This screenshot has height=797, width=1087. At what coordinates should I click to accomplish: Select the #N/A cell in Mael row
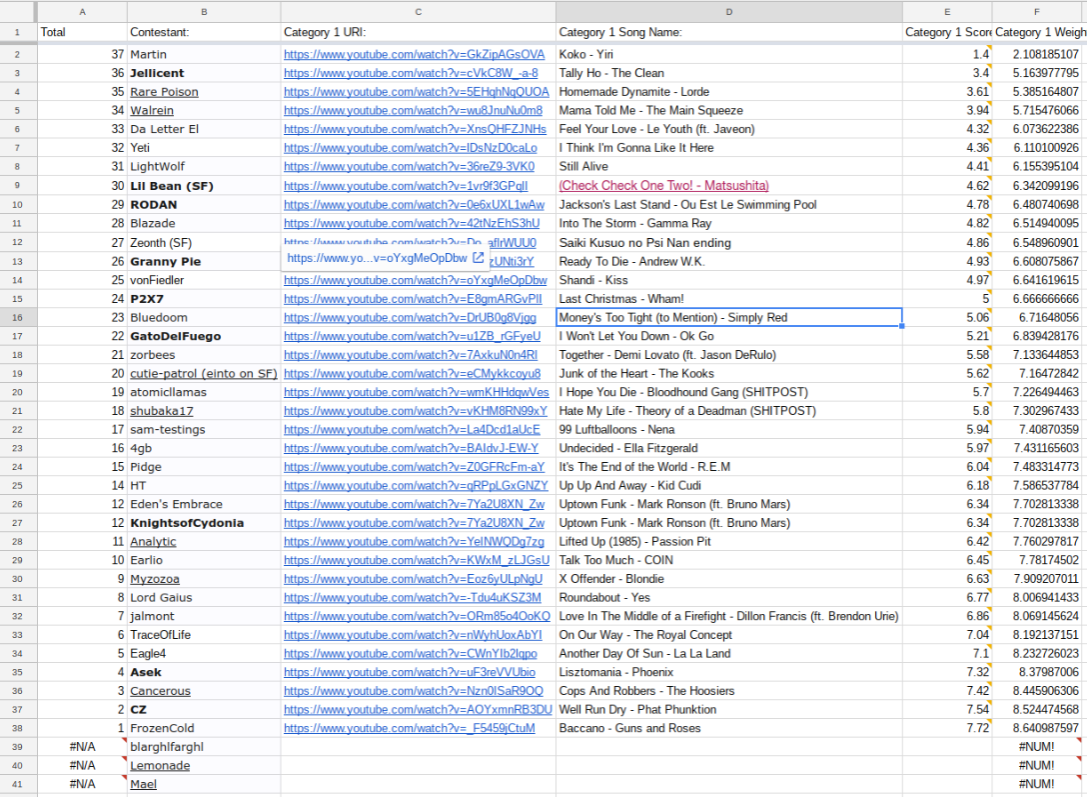tap(82, 785)
